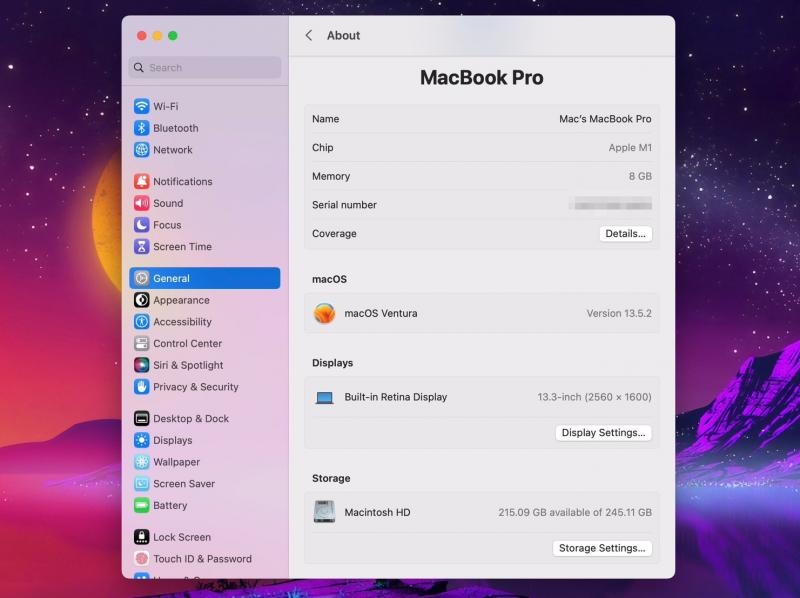The width and height of the screenshot is (800, 598).
Task: Click the Siri & Spotlight icon
Action: (x=142, y=365)
